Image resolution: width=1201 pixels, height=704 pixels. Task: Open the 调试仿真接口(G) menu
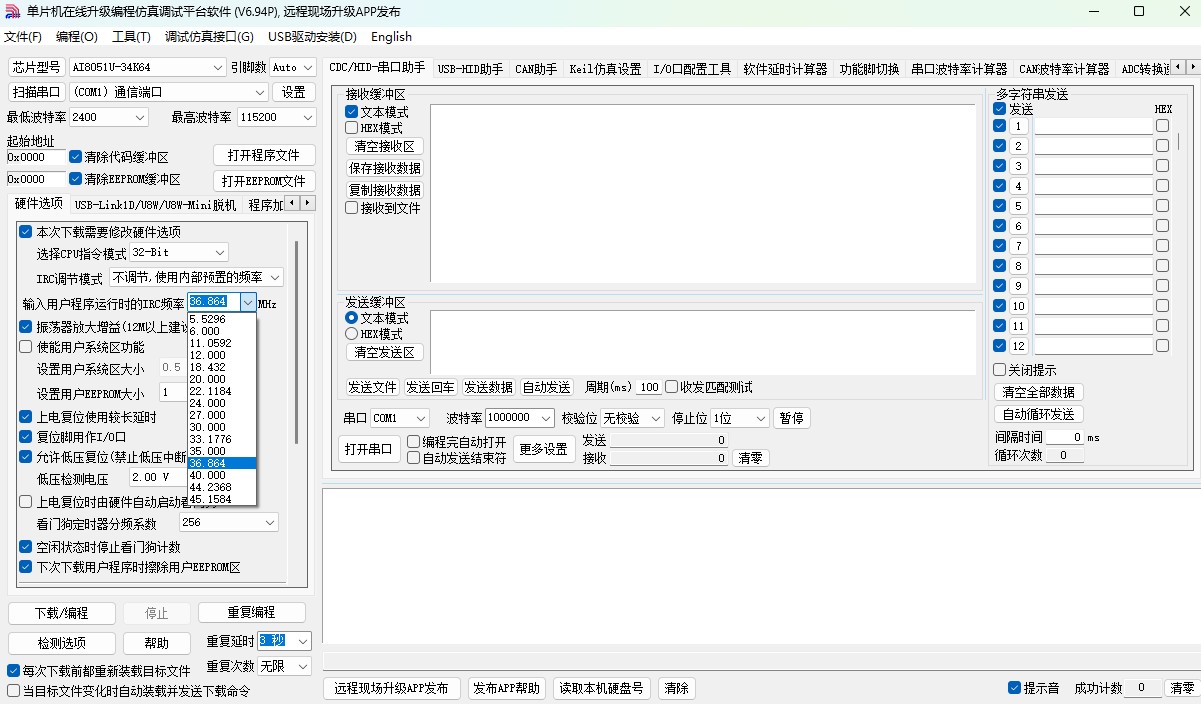pyautogui.click(x=209, y=37)
